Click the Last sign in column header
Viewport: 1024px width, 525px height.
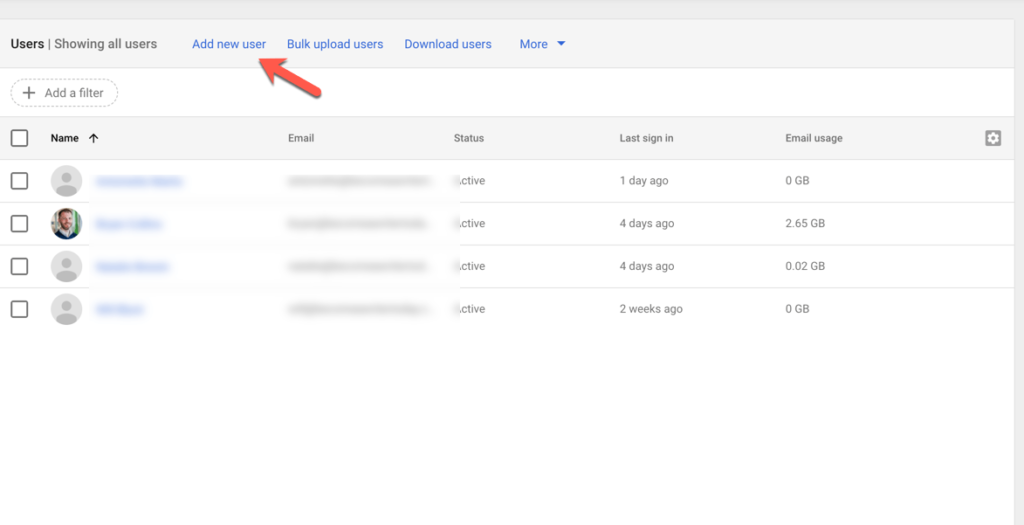tap(646, 138)
